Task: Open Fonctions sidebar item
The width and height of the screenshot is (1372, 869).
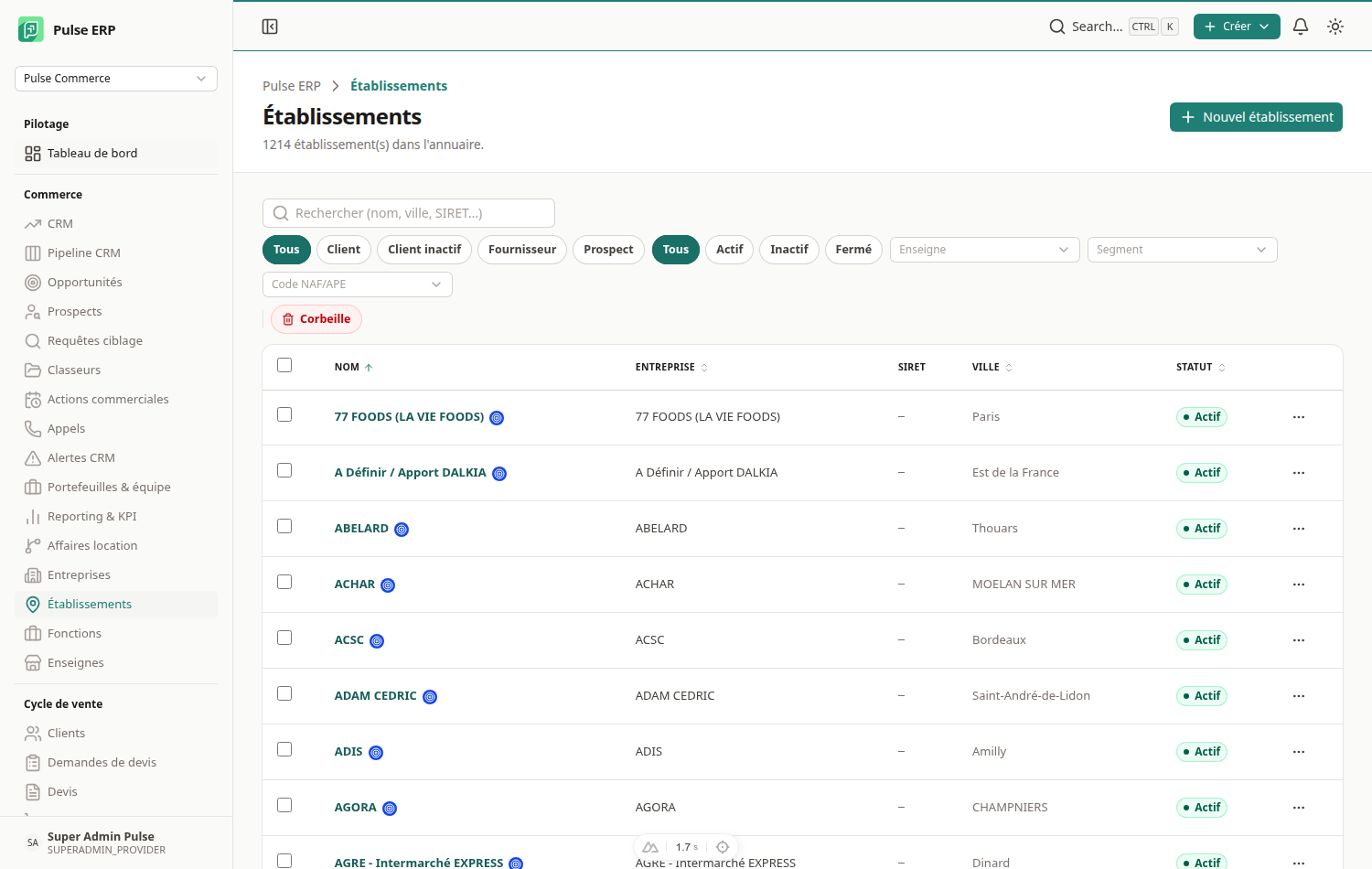Action: (x=116, y=633)
